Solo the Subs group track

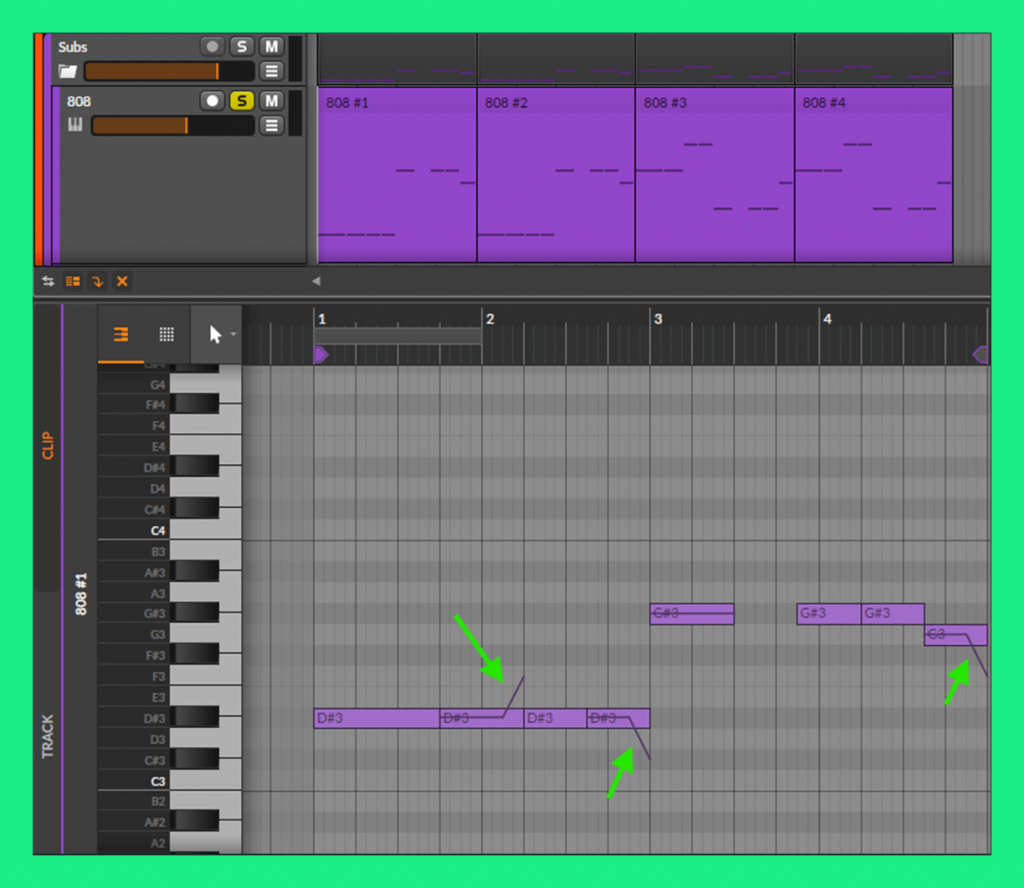[x=241, y=46]
